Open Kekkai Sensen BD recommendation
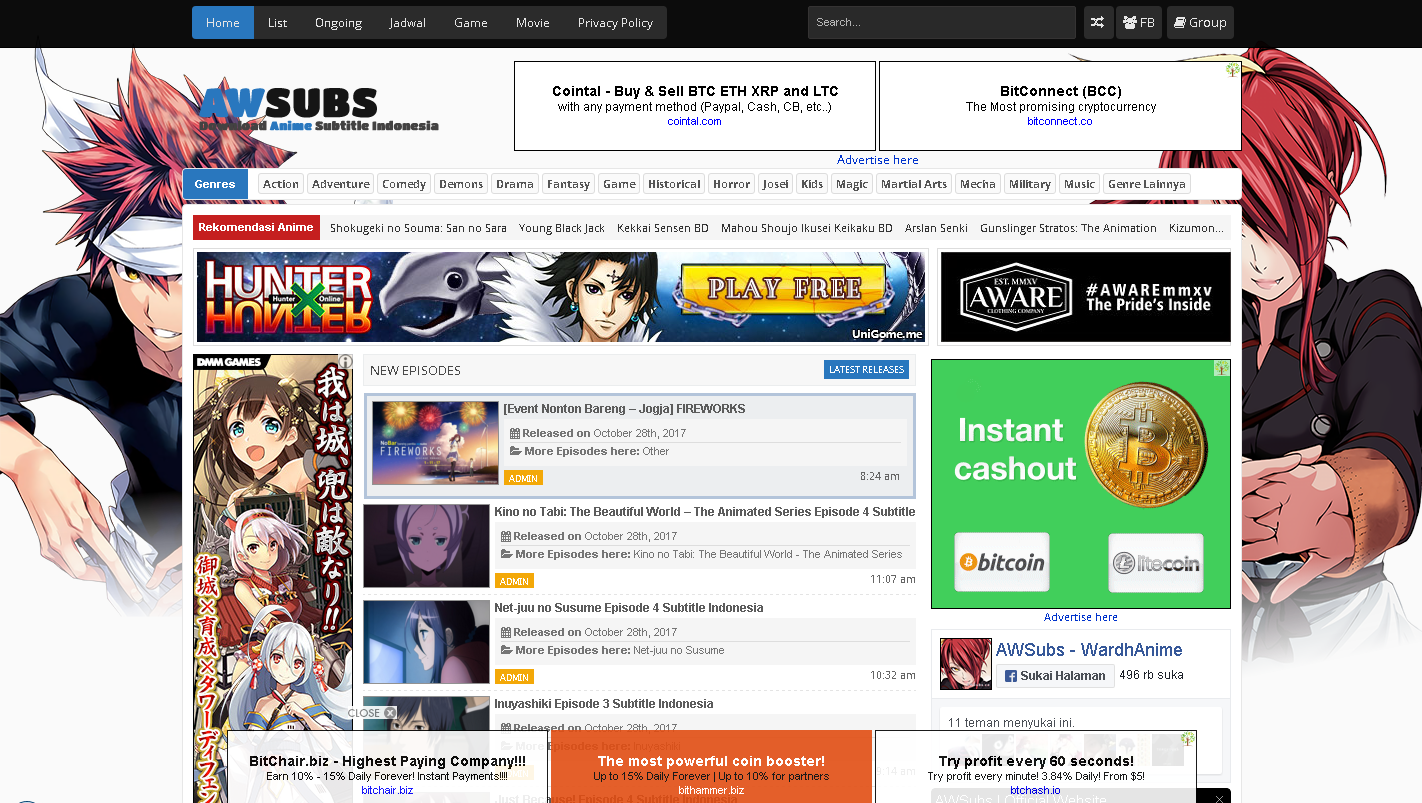This screenshot has height=803, width=1422. point(663,228)
